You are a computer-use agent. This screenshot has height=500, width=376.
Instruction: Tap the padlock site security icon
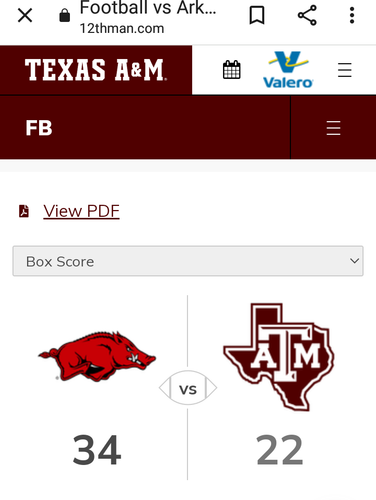pos(65,15)
